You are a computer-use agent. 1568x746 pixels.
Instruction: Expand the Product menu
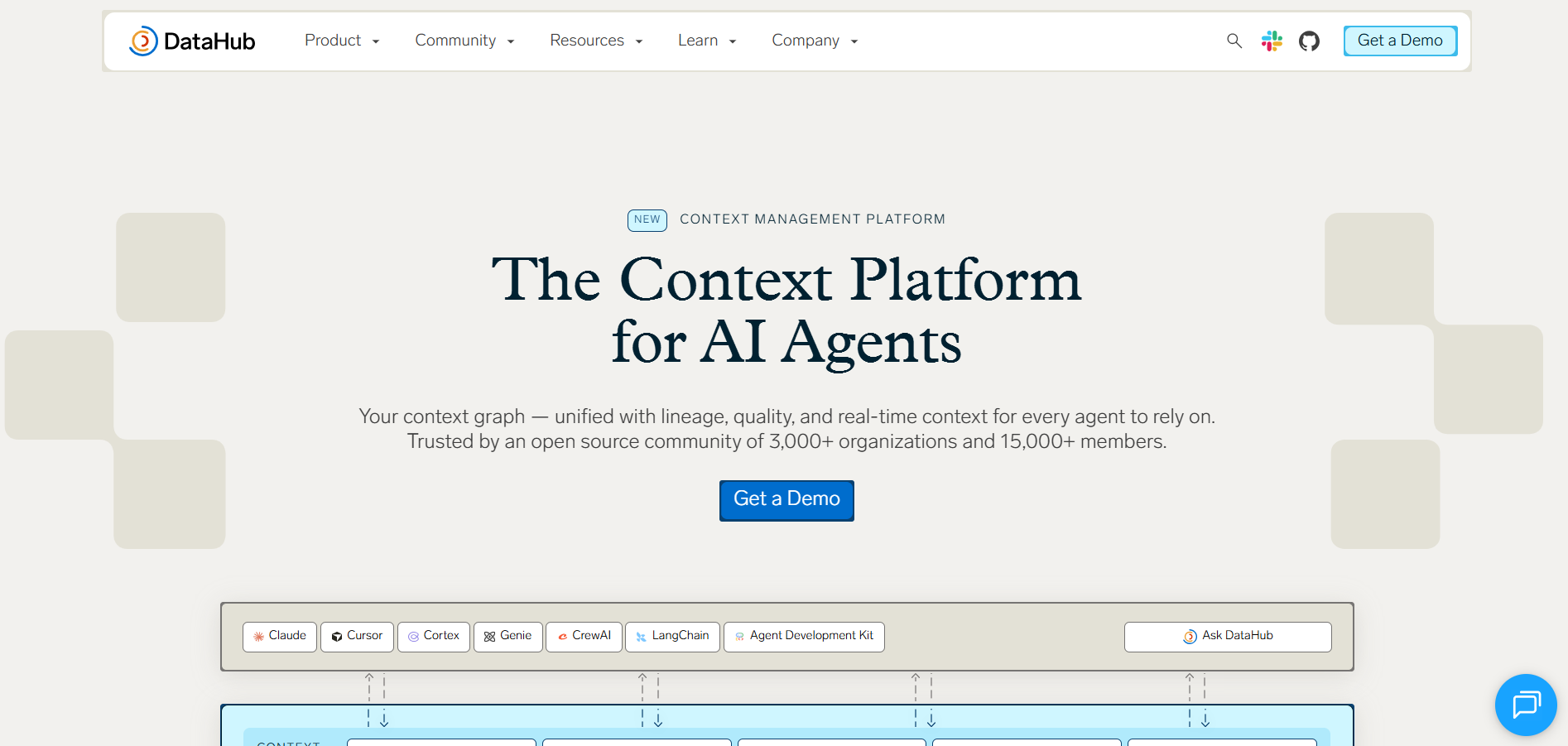342,41
